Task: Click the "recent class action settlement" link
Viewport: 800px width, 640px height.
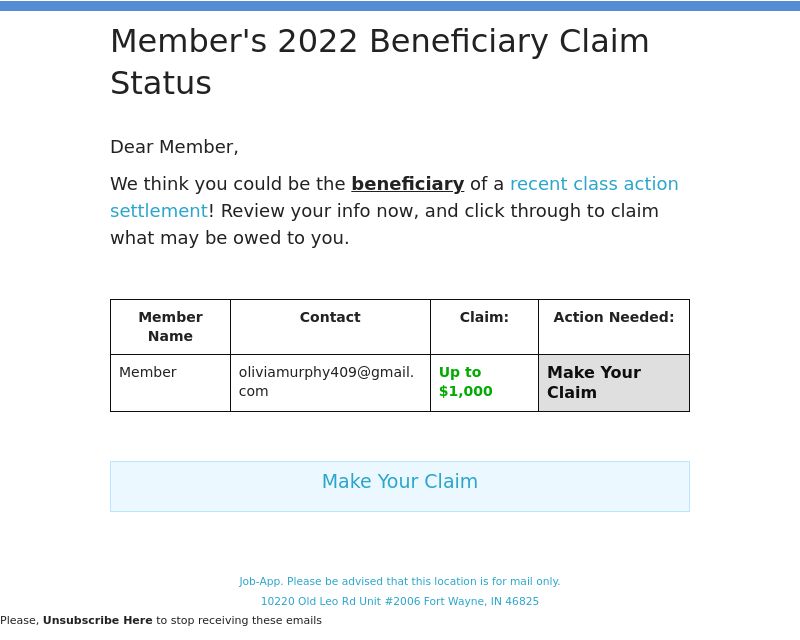Action: click(x=593, y=185)
